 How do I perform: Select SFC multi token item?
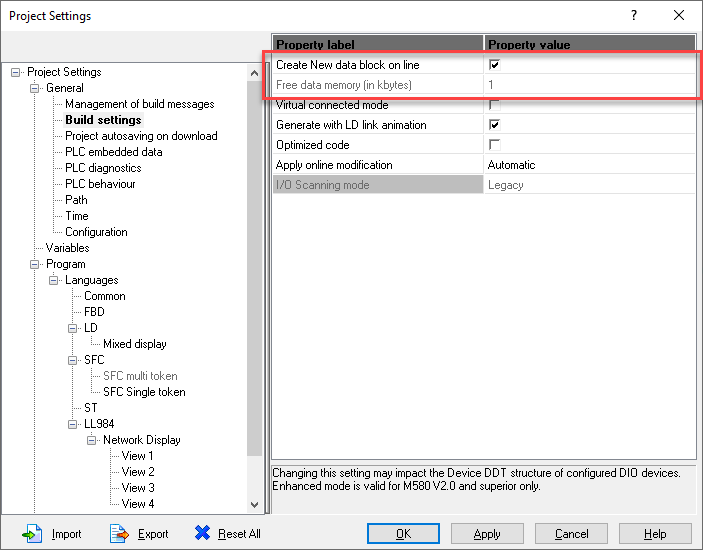pyautogui.click(x=140, y=376)
